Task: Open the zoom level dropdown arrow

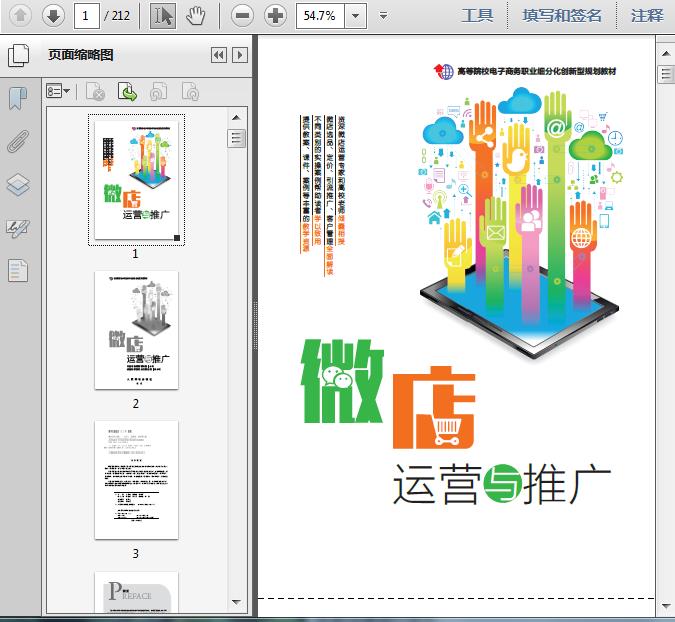Action: click(356, 16)
